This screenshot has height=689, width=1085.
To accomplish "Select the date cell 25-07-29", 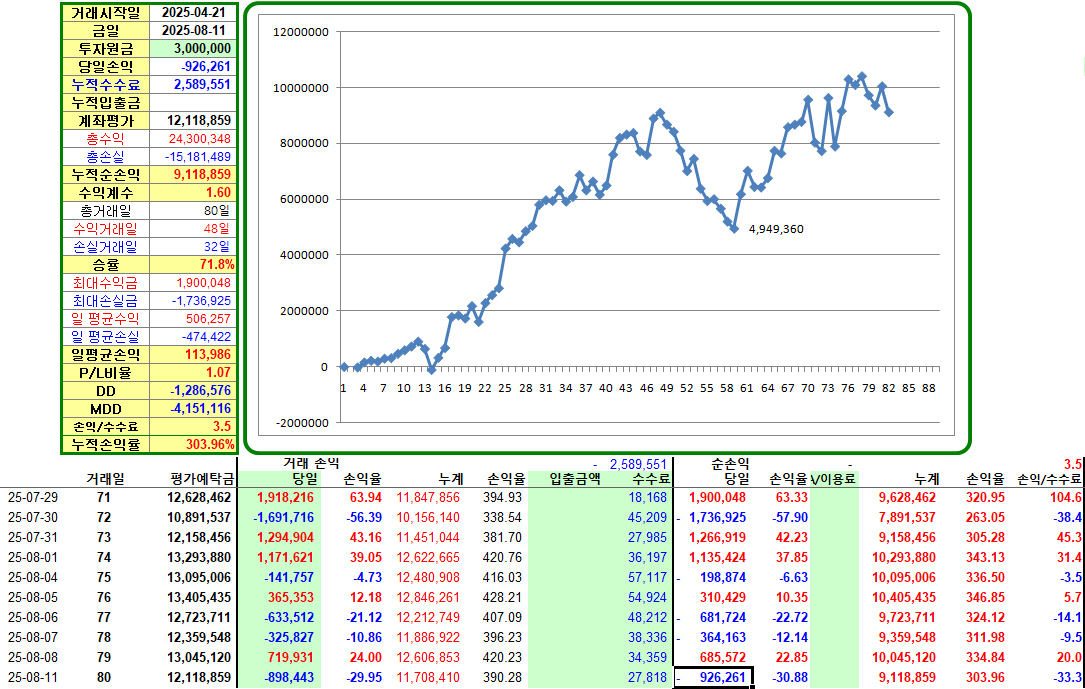I will click(33, 497).
